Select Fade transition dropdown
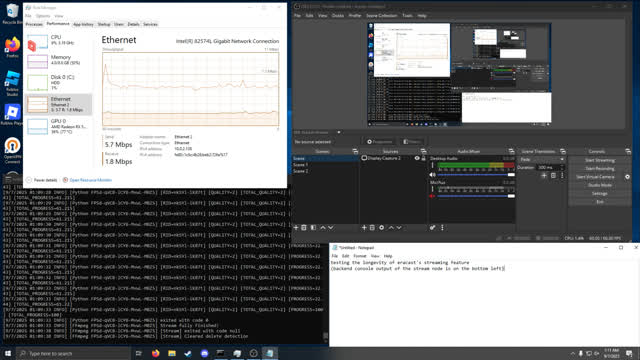This screenshot has height=360, width=640. point(542,159)
